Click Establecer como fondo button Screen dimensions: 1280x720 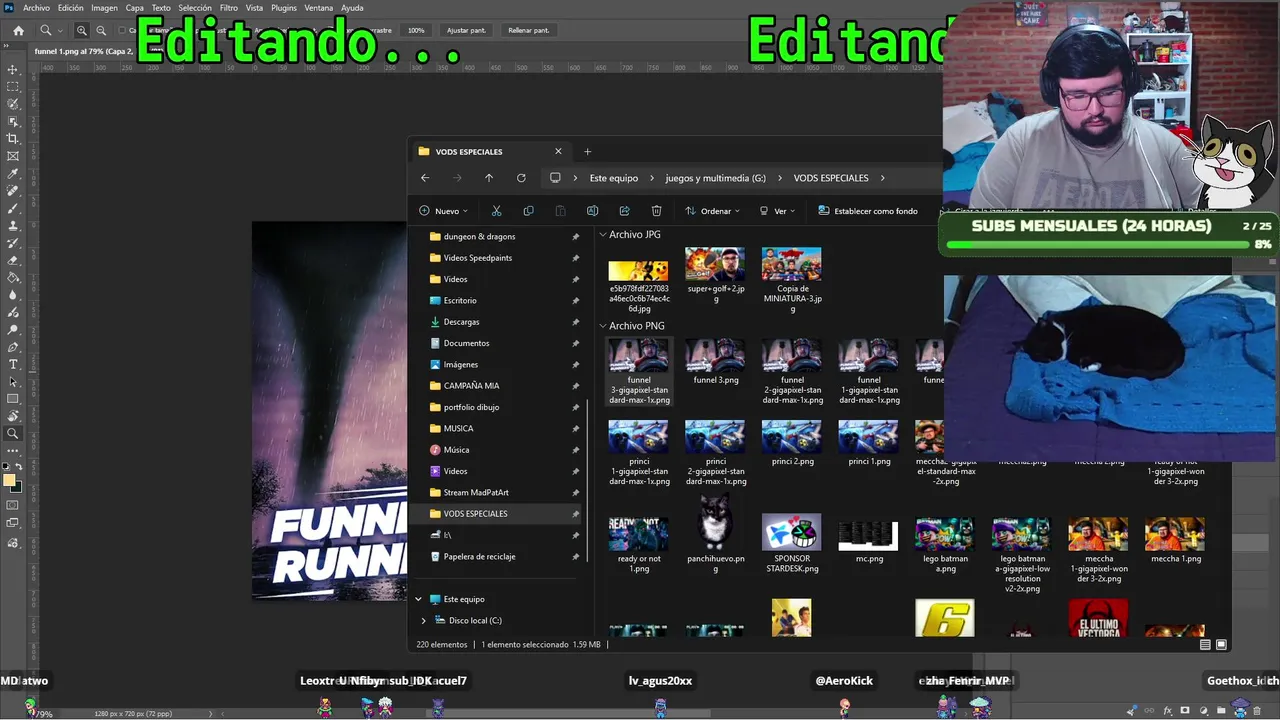tap(867, 211)
